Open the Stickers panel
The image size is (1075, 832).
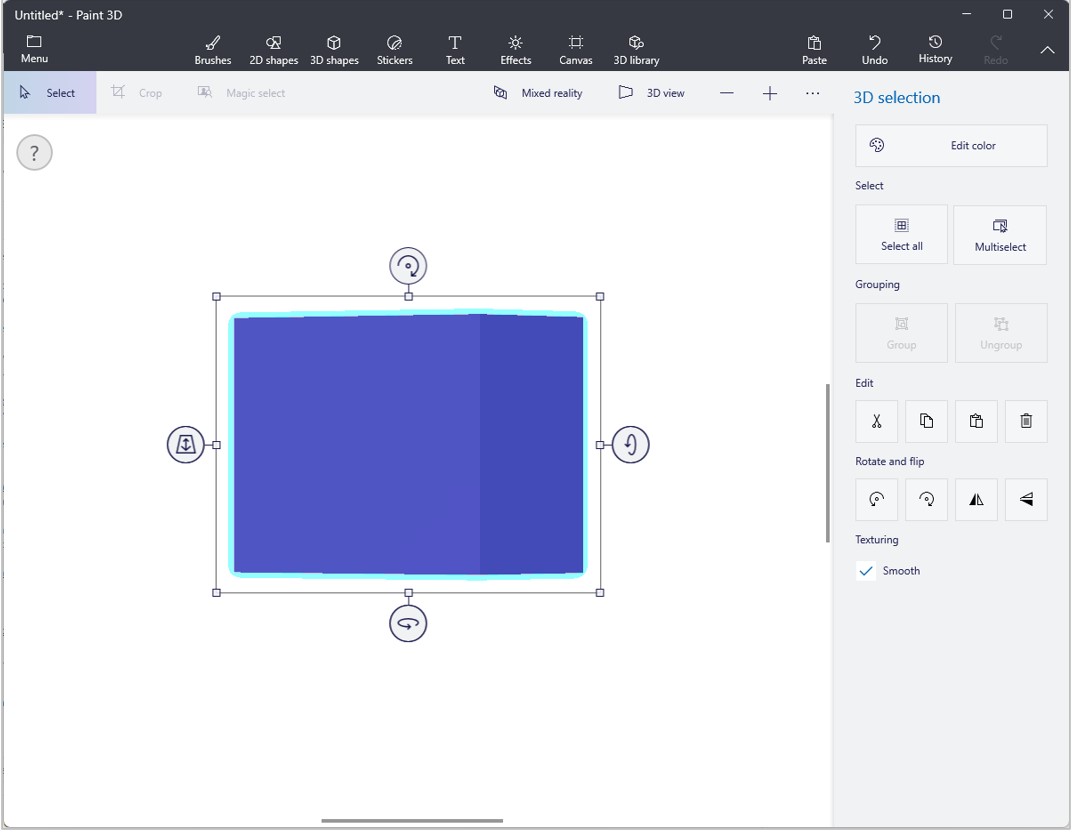click(394, 47)
